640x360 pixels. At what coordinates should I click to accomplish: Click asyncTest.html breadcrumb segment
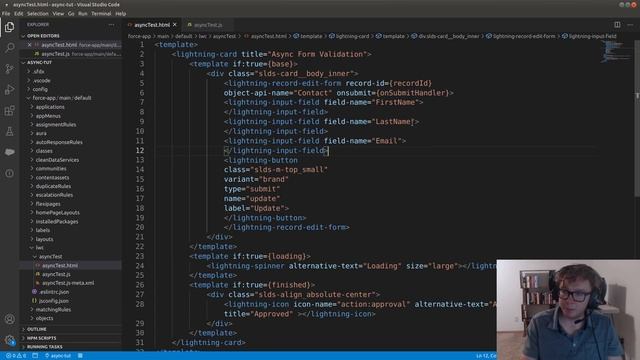pyautogui.click(x=268, y=36)
